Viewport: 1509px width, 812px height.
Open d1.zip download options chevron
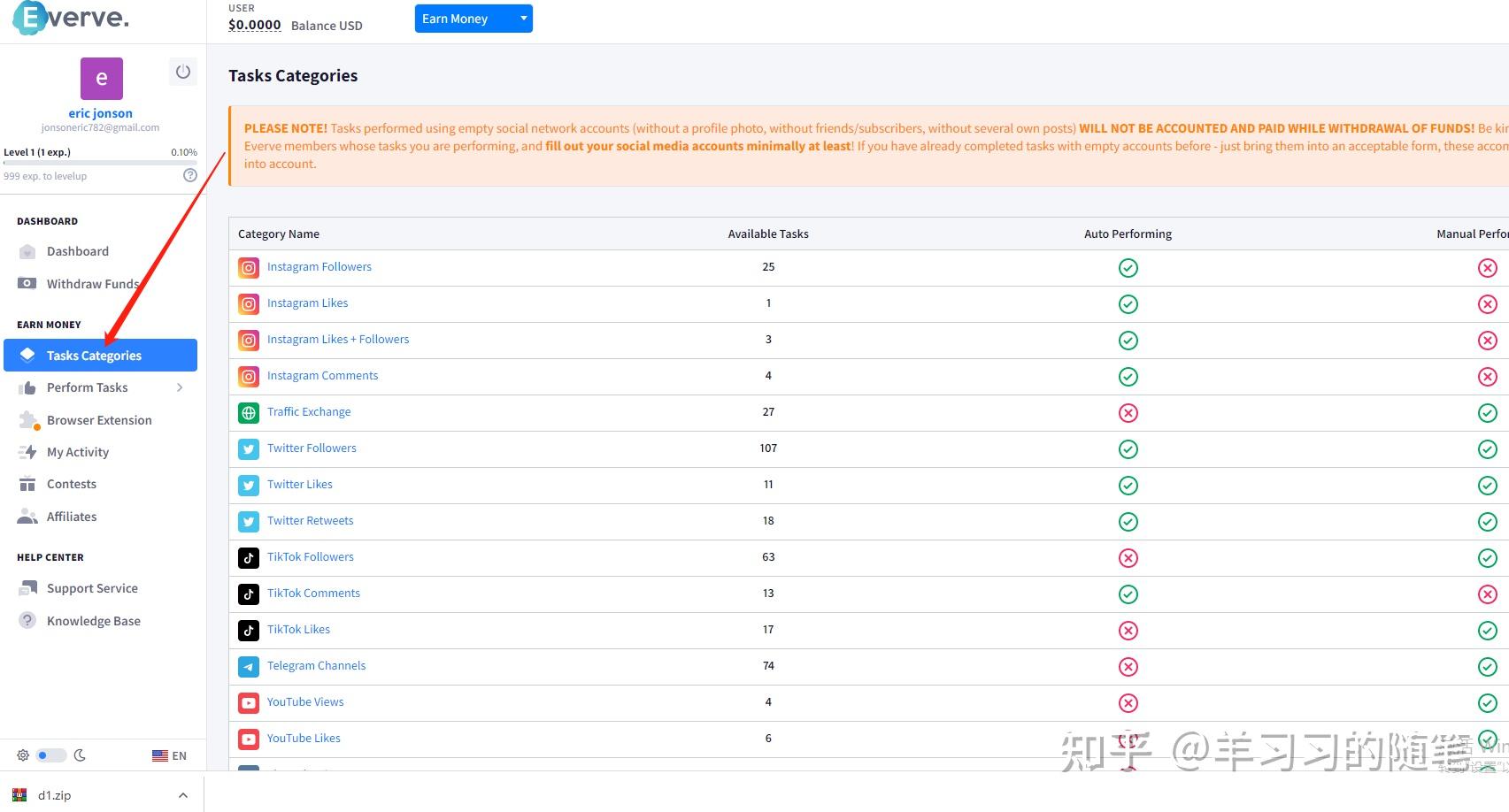tap(182, 795)
